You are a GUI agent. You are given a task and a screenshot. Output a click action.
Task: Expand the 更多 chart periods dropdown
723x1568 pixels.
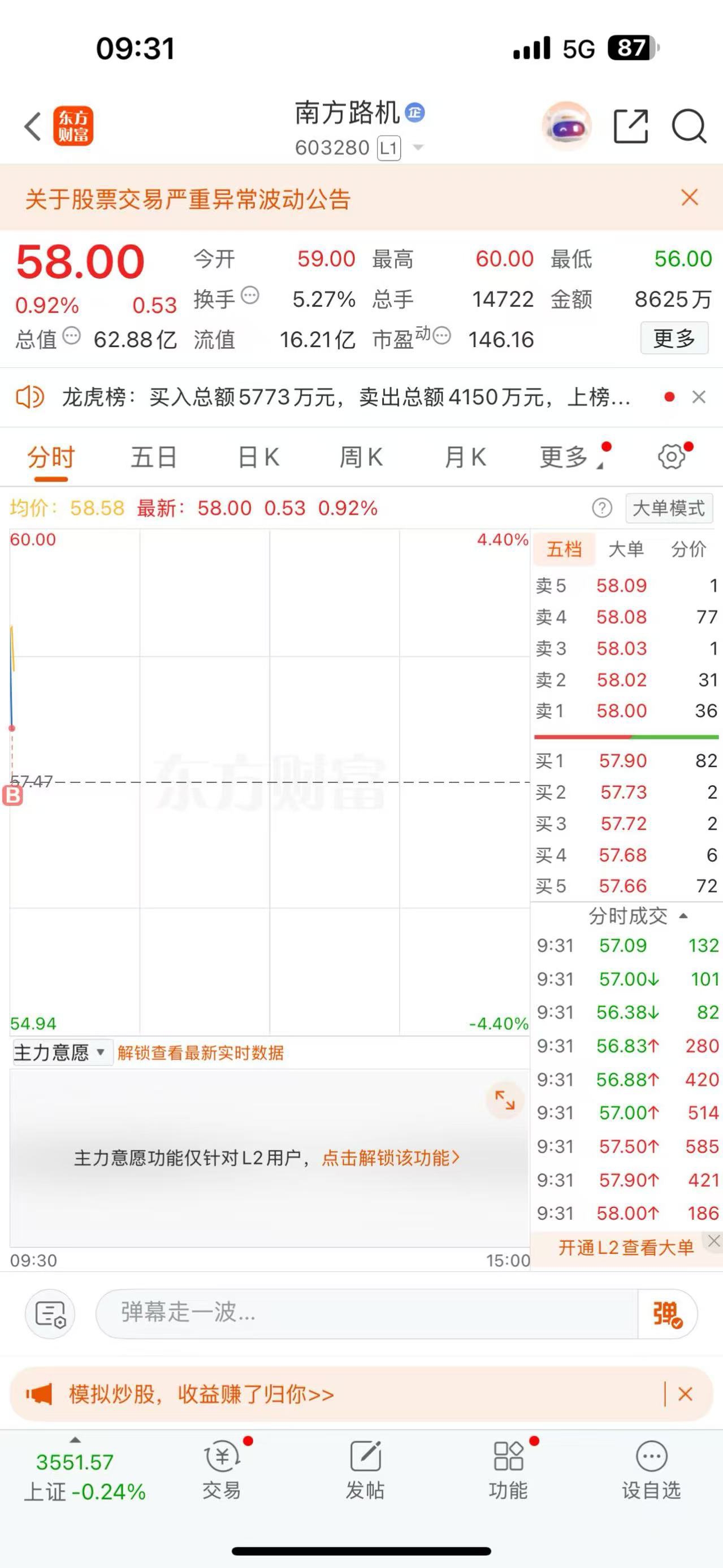point(571,457)
